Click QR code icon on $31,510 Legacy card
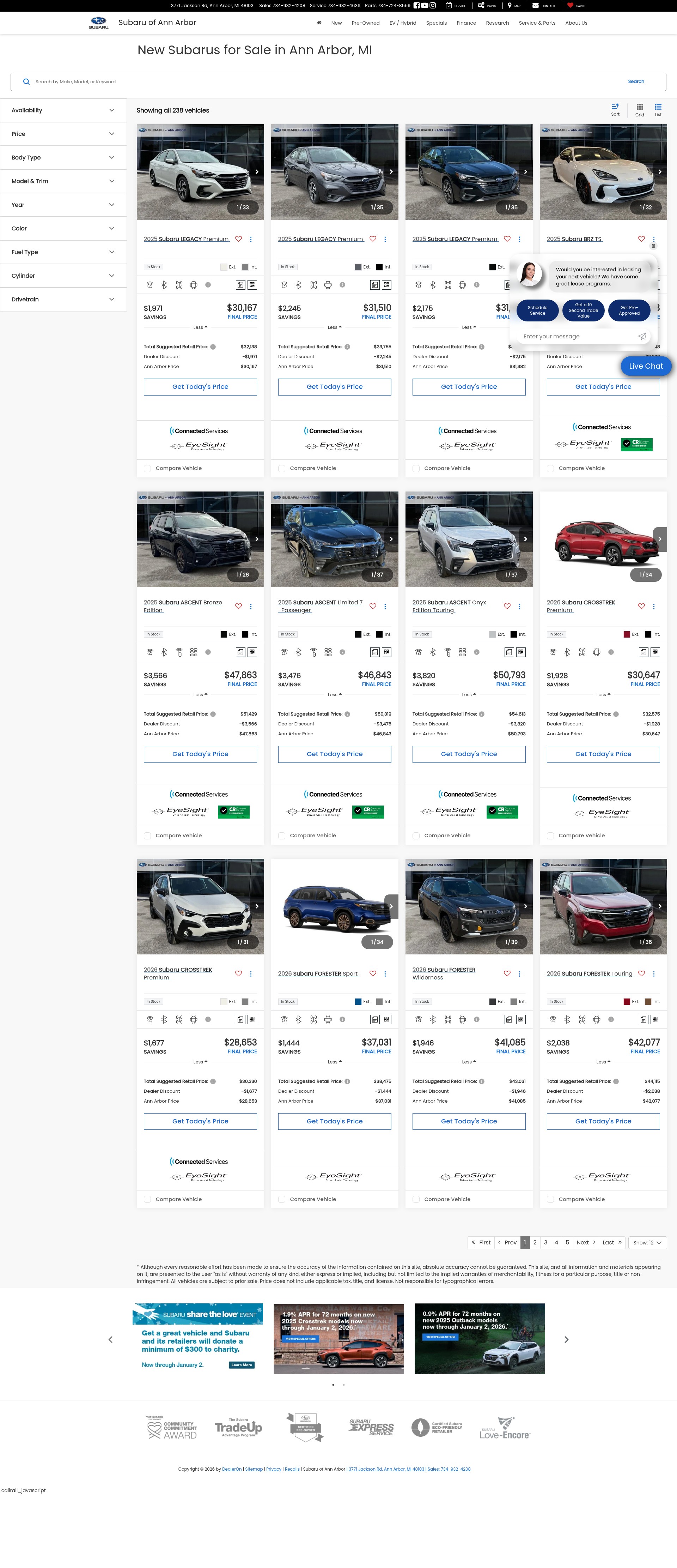 point(387,285)
